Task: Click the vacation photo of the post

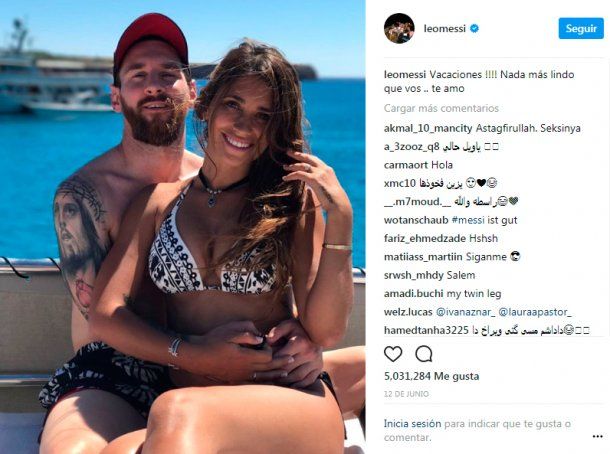Action: coord(182,227)
